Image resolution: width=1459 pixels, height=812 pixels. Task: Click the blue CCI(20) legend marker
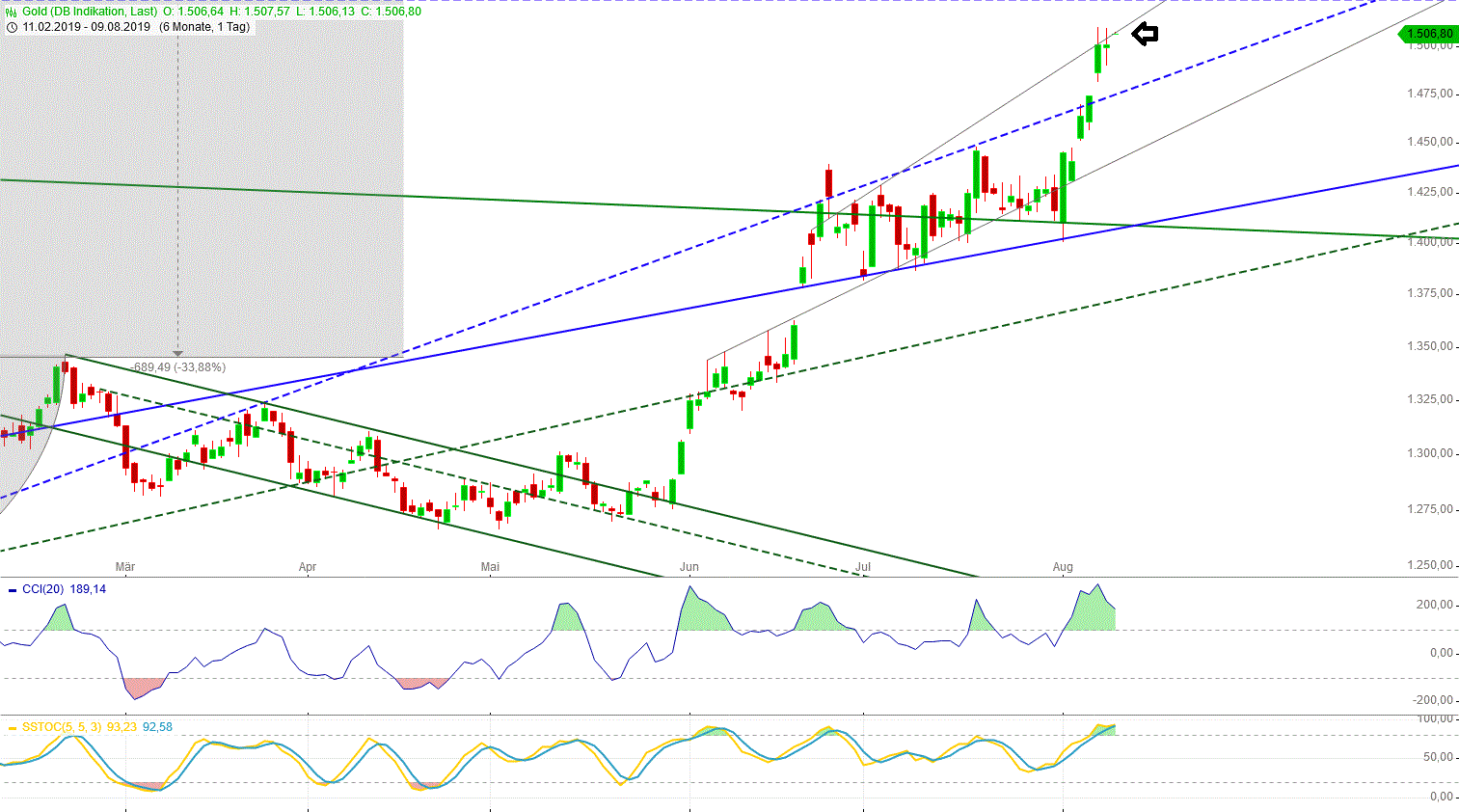[12, 589]
